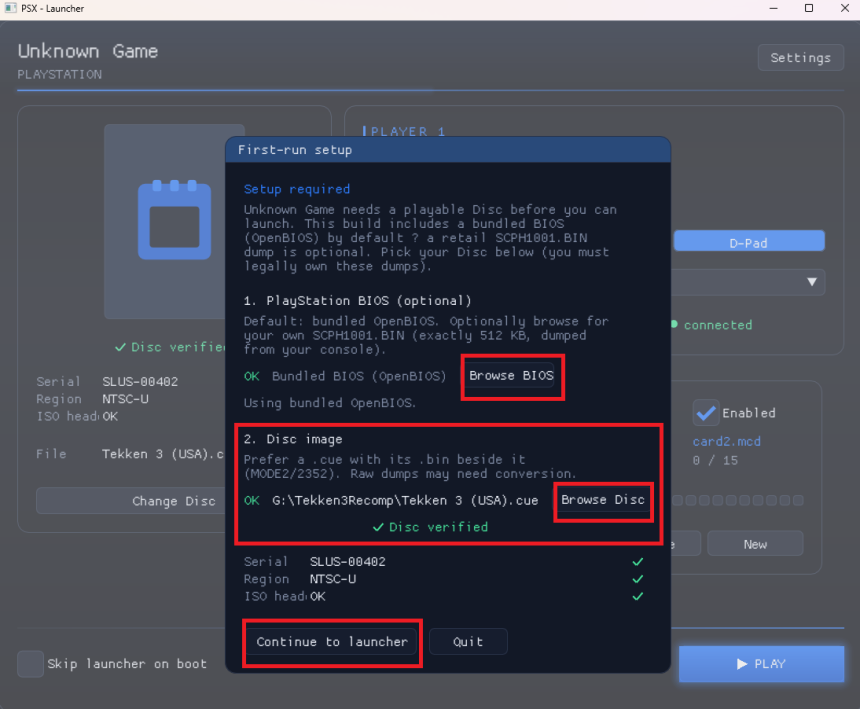Viewport: 860px width, 709px height.
Task: Click the memory card block slots row
Action: click(x=738, y=500)
